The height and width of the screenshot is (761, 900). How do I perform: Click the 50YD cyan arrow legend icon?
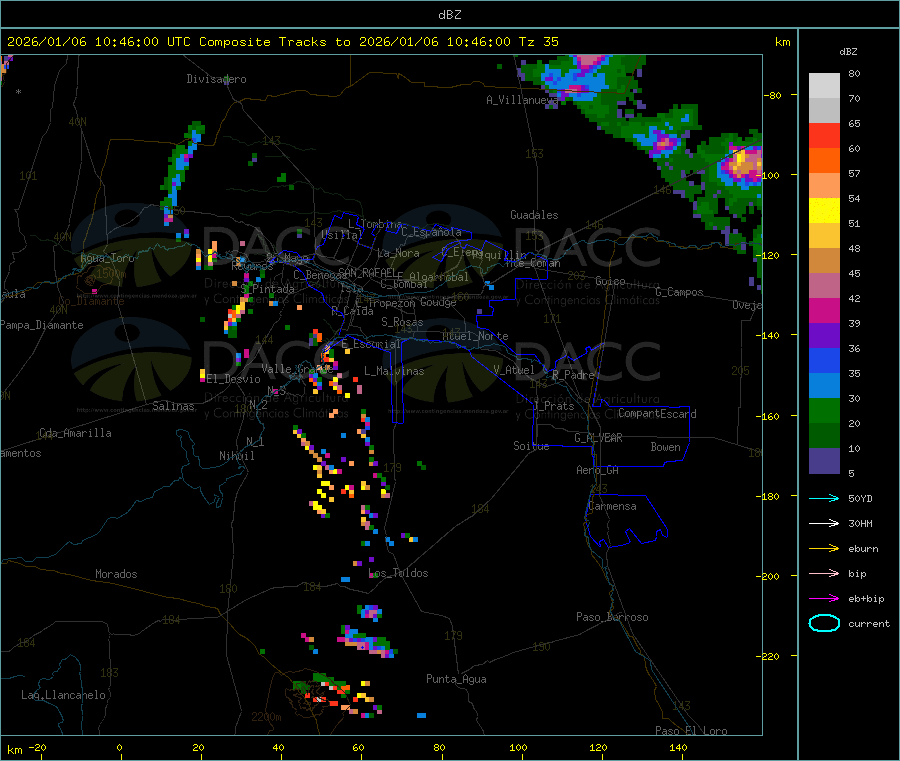824,498
